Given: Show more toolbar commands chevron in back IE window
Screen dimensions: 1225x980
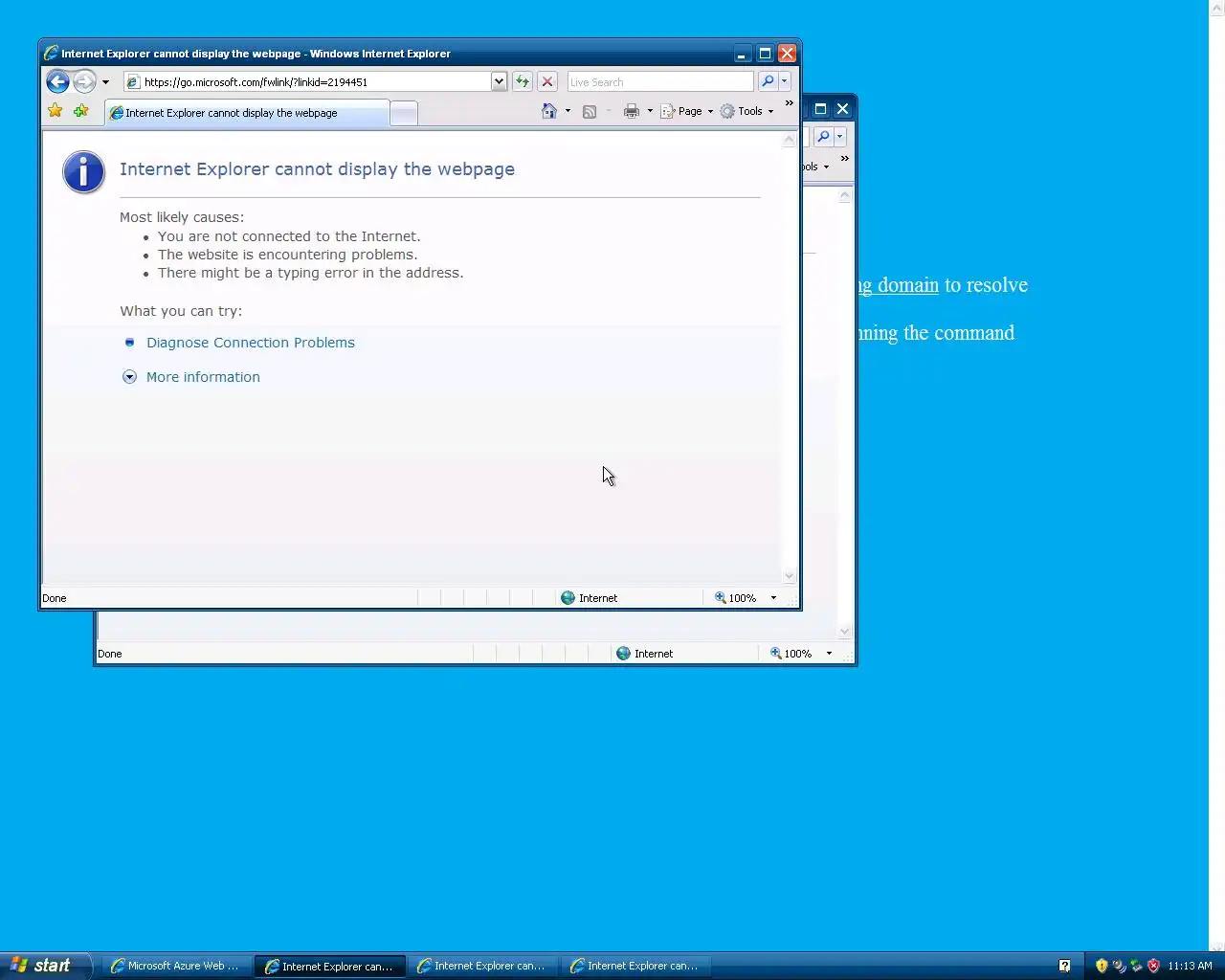Looking at the screenshot, I should click(x=844, y=159).
